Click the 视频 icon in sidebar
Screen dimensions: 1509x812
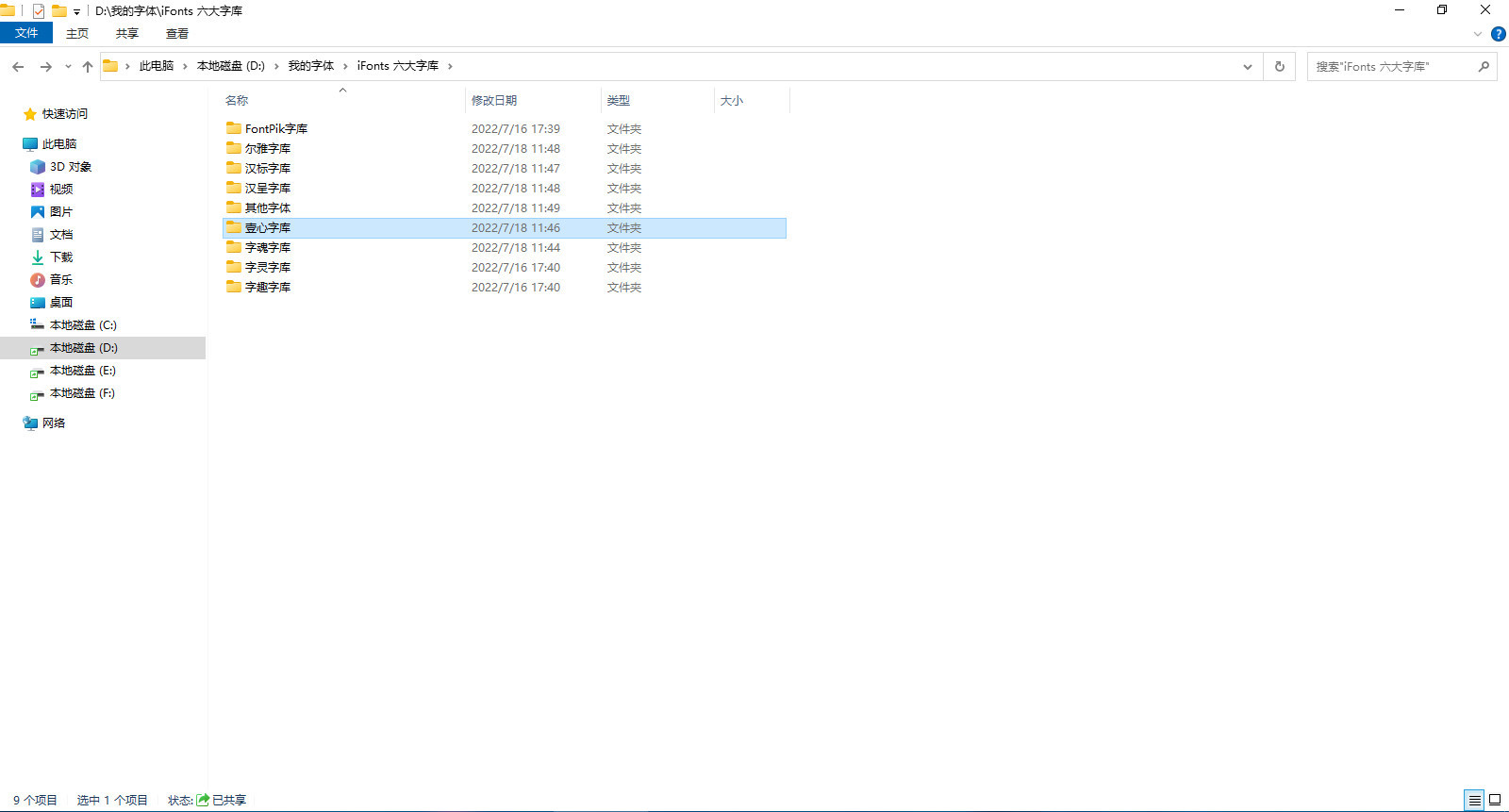38,190
